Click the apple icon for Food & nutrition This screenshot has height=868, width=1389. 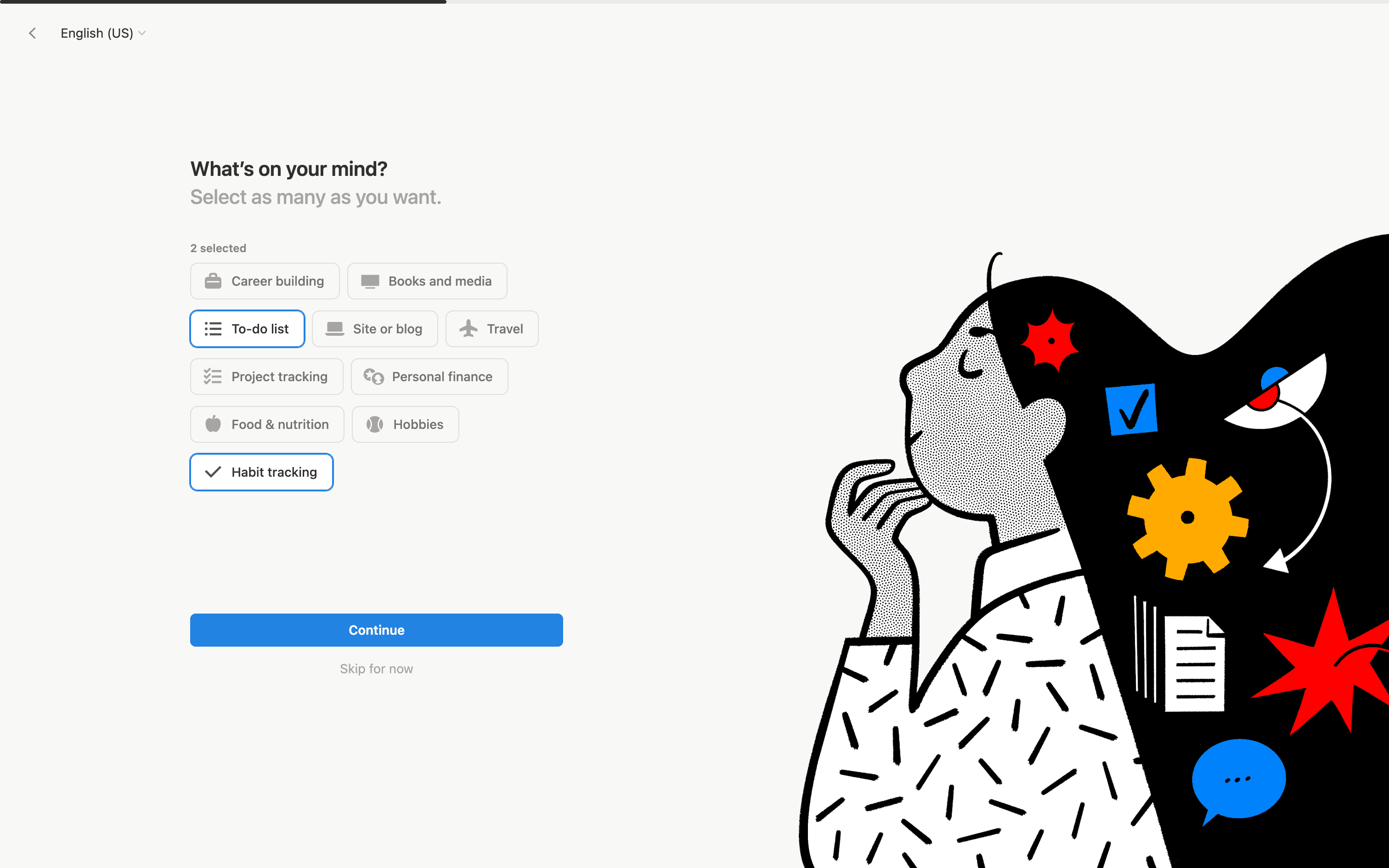click(213, 424)
